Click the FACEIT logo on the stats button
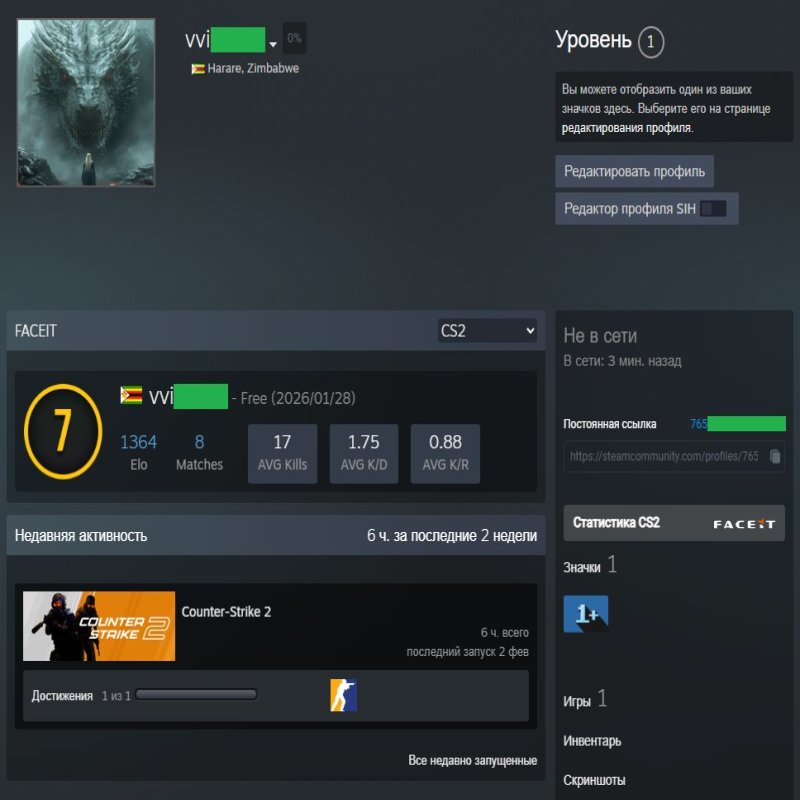Viewport: 800px width, 800px height. [745, 522]
